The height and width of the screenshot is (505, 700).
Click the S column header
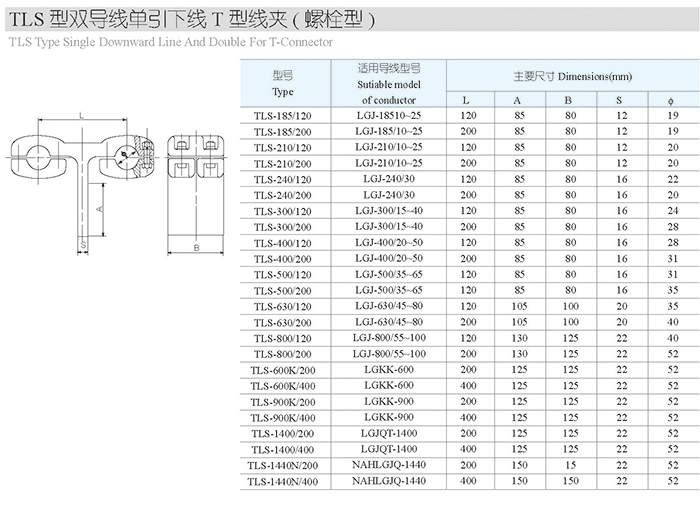click(619, 100)
